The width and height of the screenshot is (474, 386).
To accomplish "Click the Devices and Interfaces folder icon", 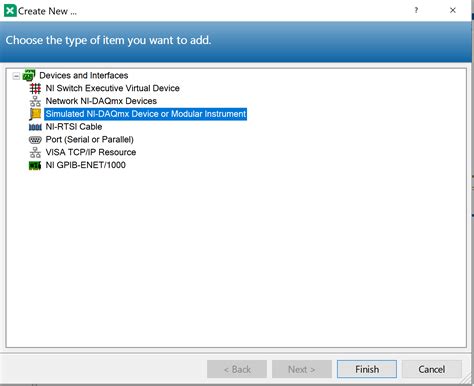I will (29, 75).
